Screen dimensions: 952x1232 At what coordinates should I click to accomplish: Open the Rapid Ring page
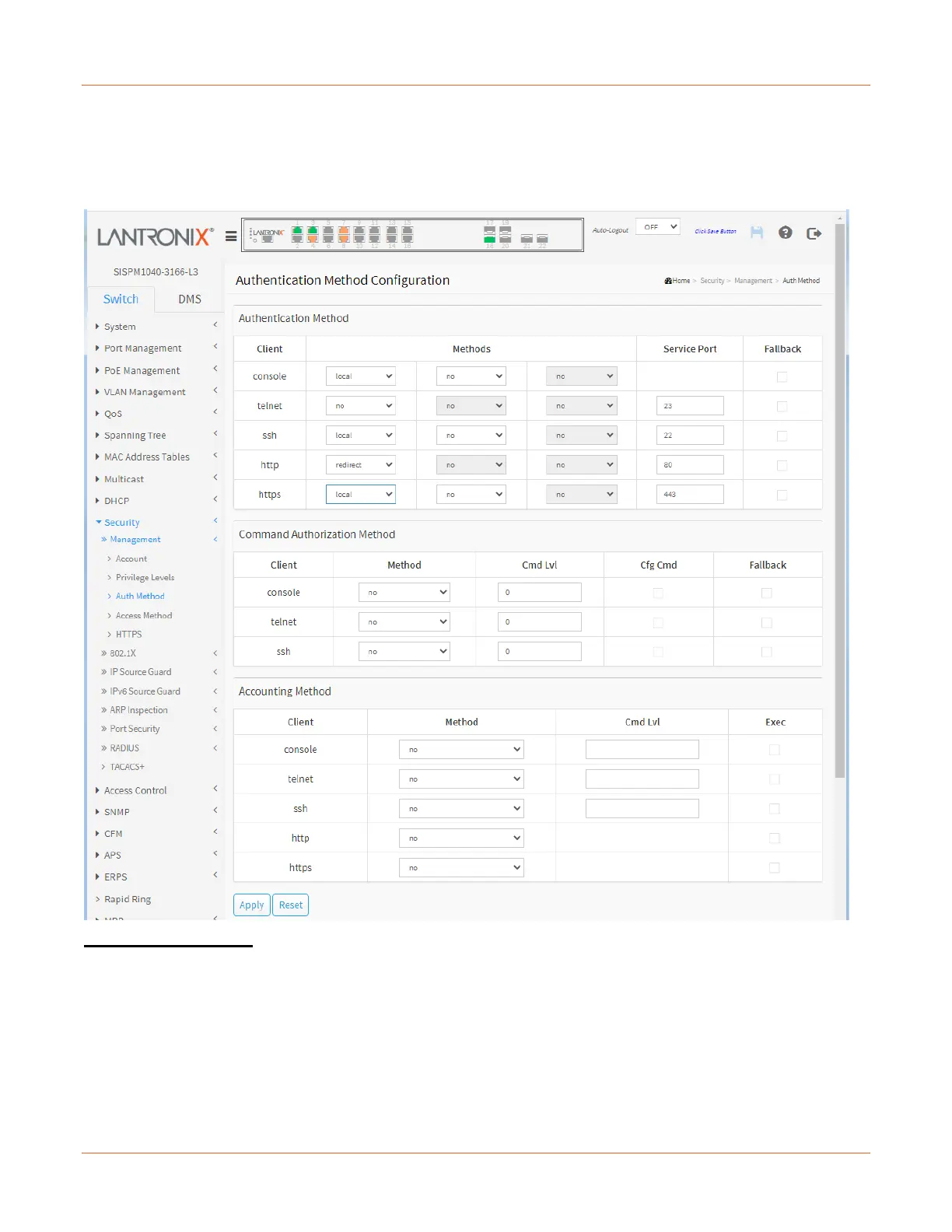click(x=128, y=899)
